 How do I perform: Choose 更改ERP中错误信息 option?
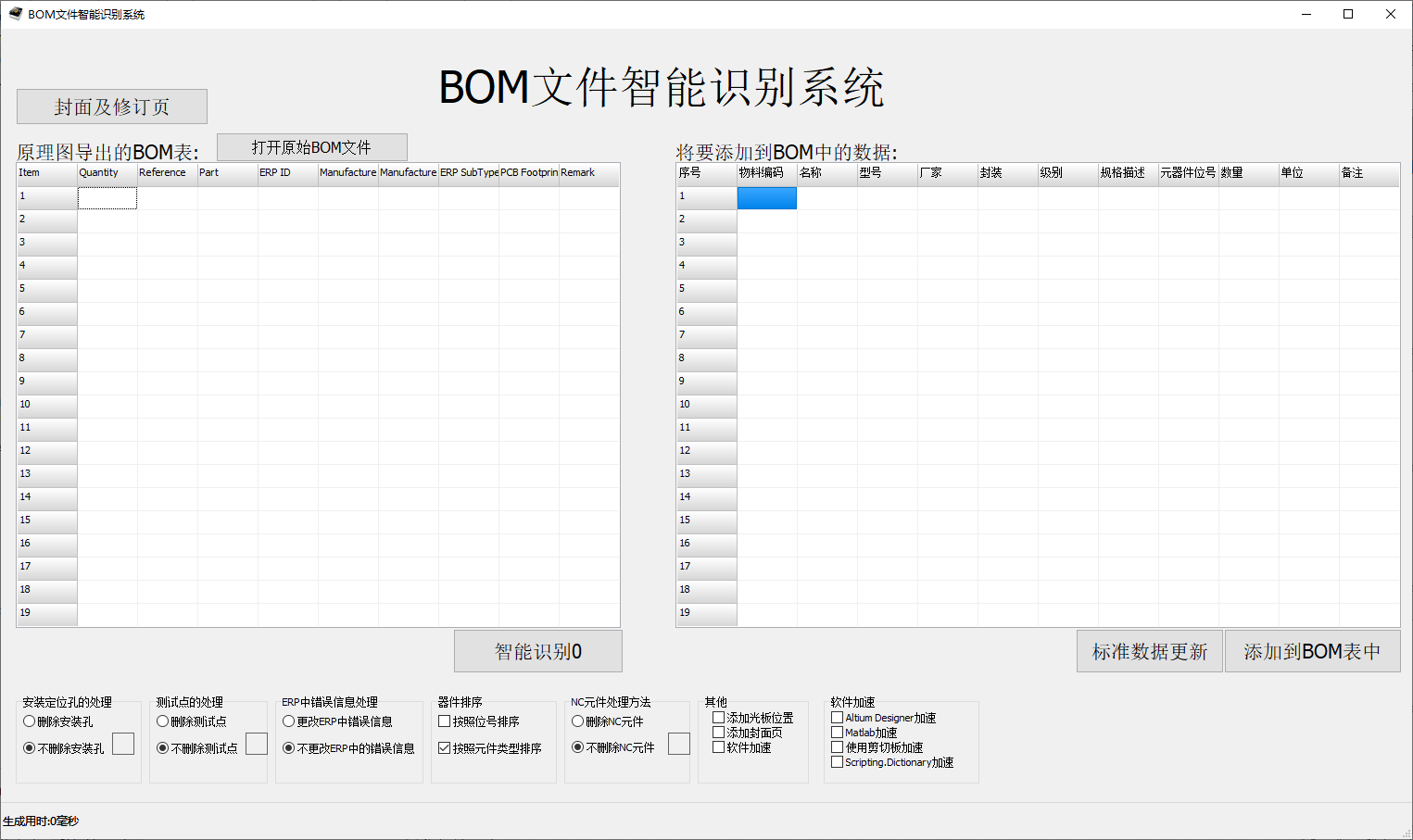click(288, 721)
